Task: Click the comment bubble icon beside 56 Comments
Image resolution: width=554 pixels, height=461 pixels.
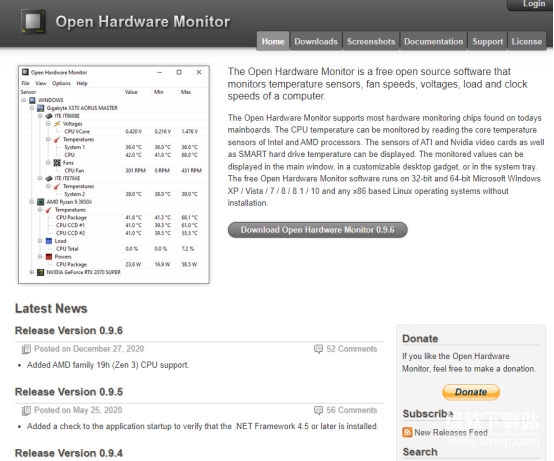Action: [318, 410]
